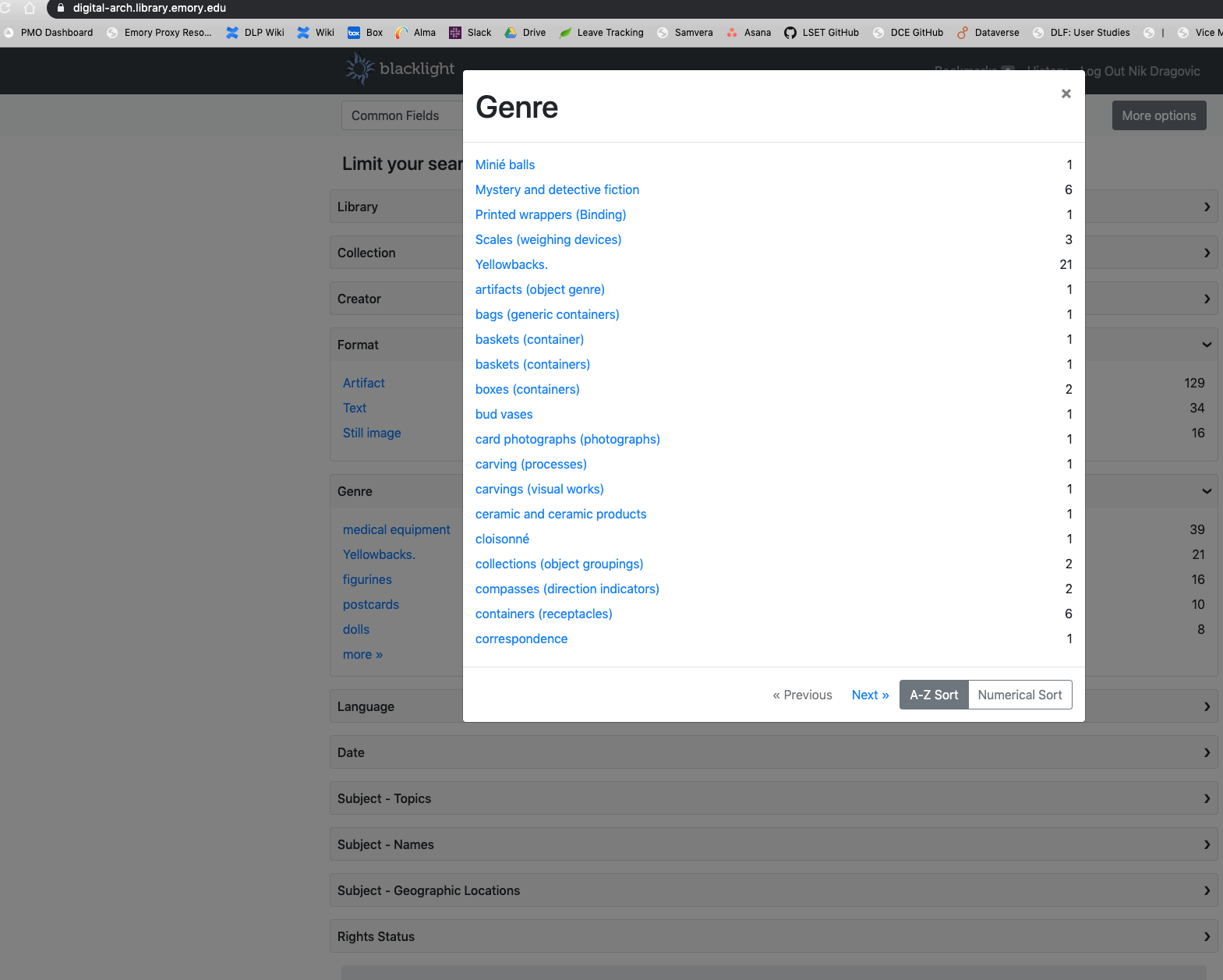Choose Printed wrappers (Binding) genre
Screen dimensions: 1223x980
[x=551, y=214]
